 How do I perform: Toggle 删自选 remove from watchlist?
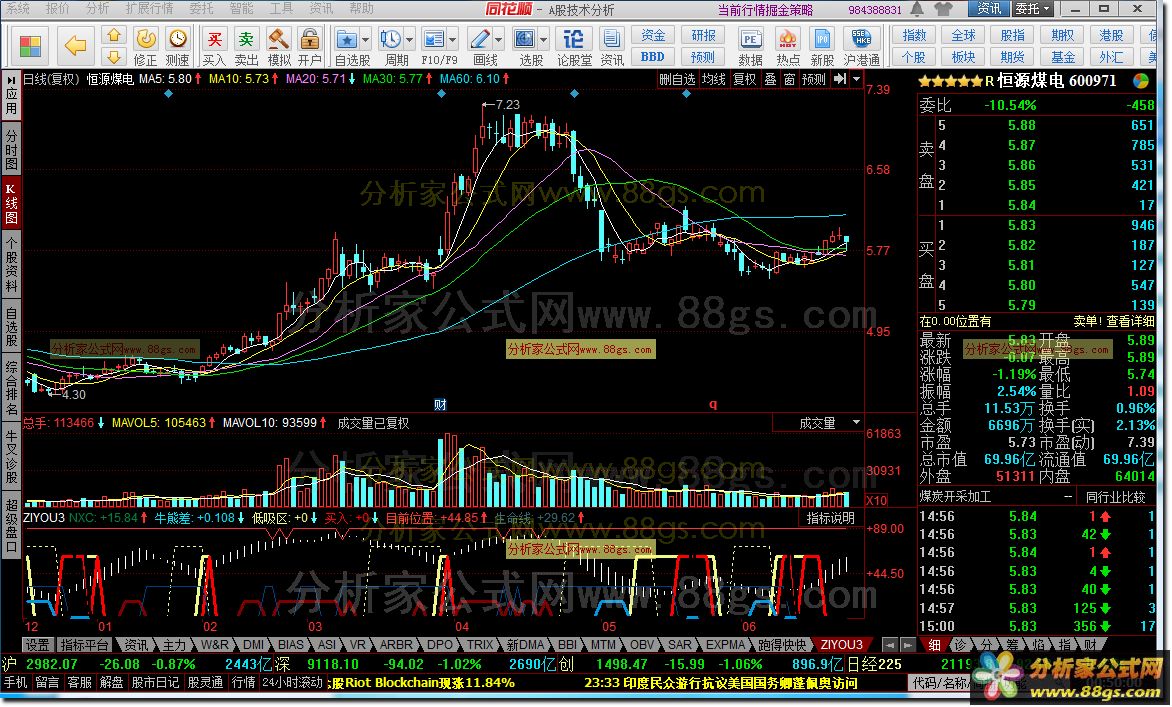[x=677, y=79]
